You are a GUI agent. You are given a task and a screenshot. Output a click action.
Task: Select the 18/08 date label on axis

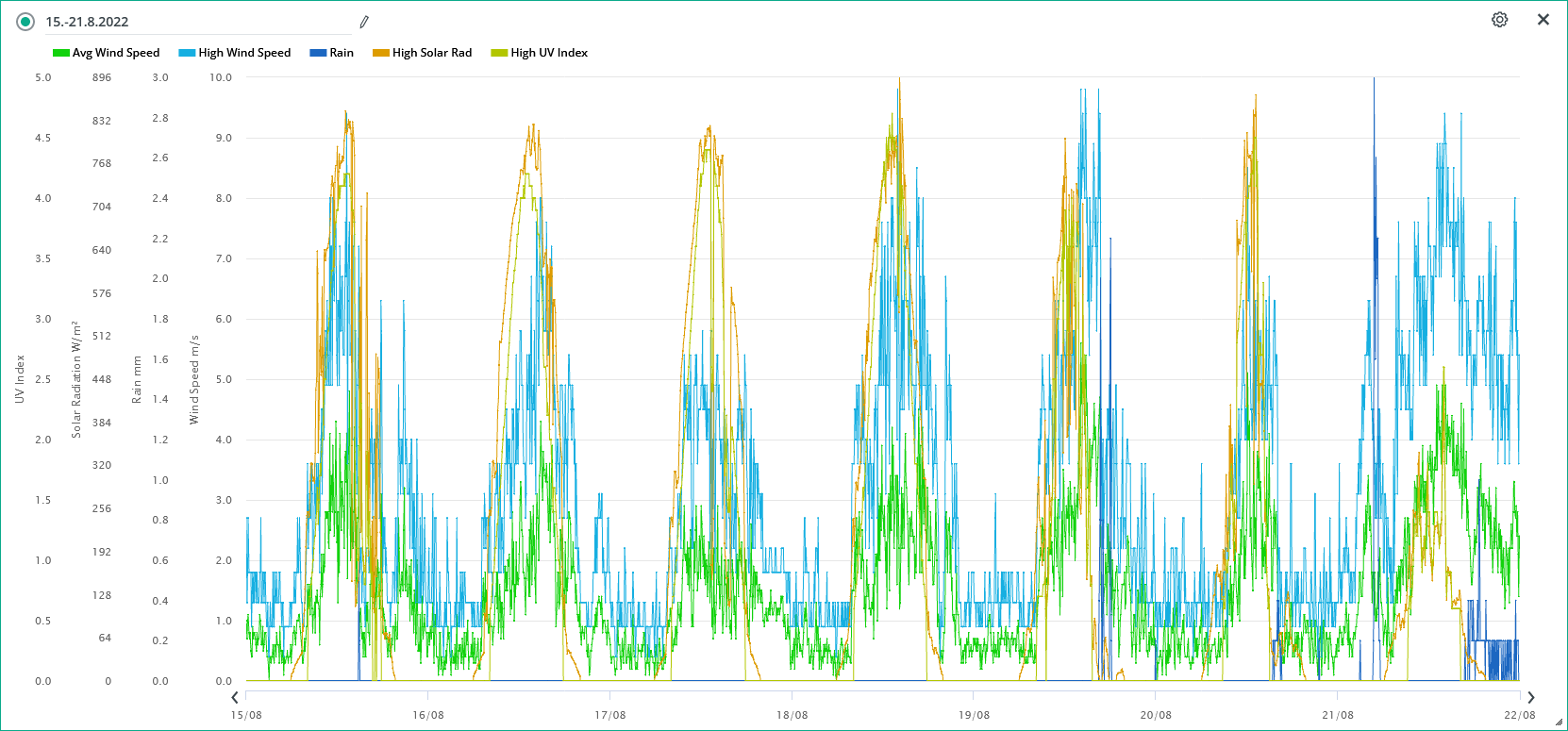pos(792,715)
